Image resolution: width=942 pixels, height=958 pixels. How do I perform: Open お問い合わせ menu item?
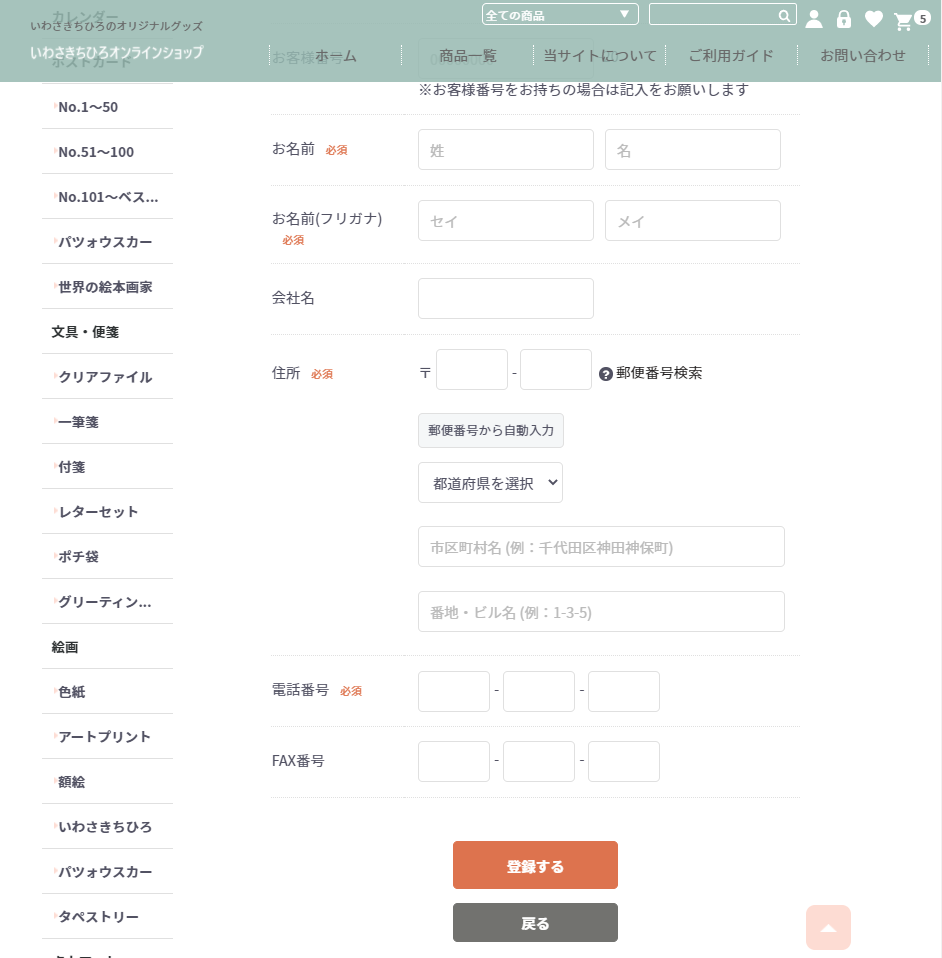[863, 56]
